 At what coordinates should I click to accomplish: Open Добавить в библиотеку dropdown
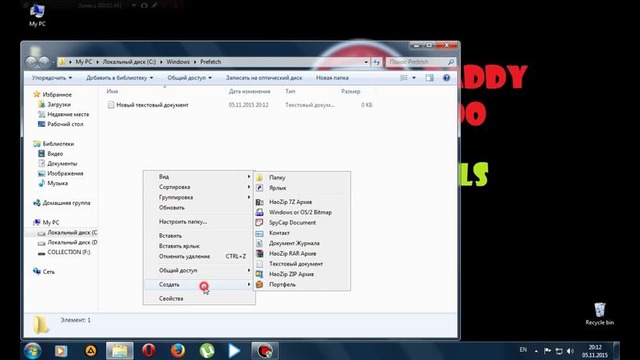119,78
